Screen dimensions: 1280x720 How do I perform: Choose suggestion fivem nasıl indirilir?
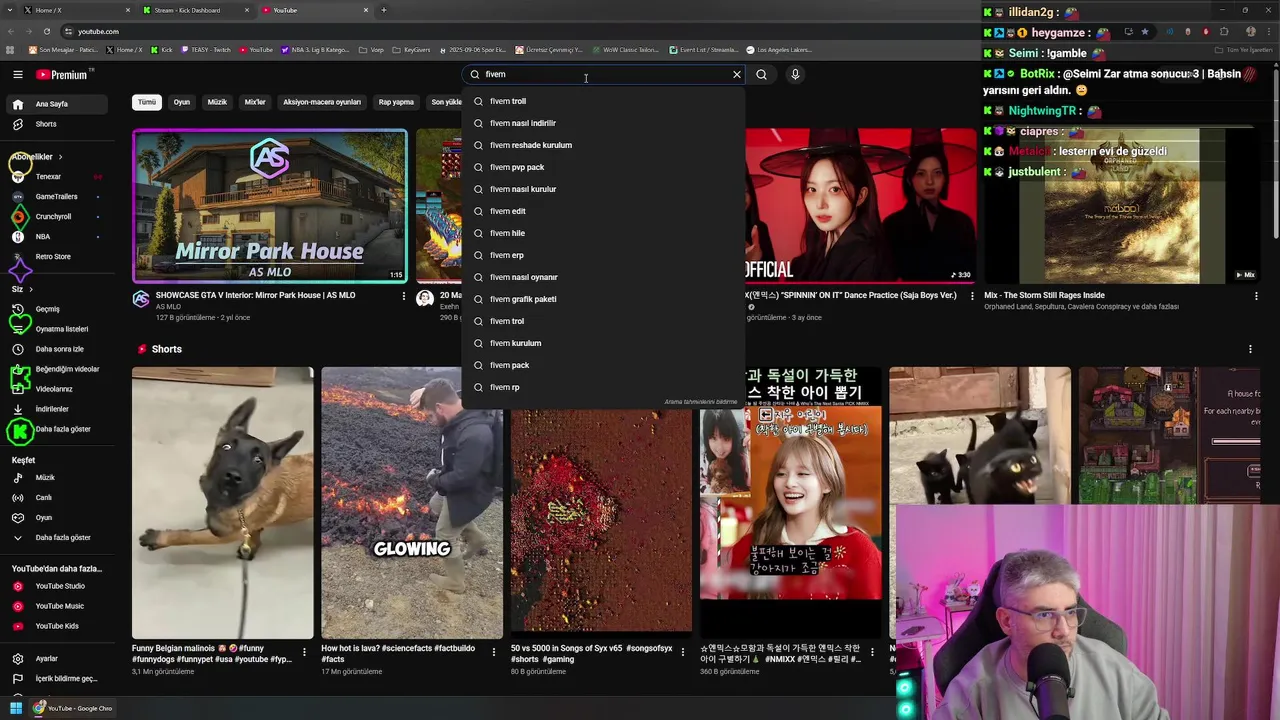[x=604, y=123]
